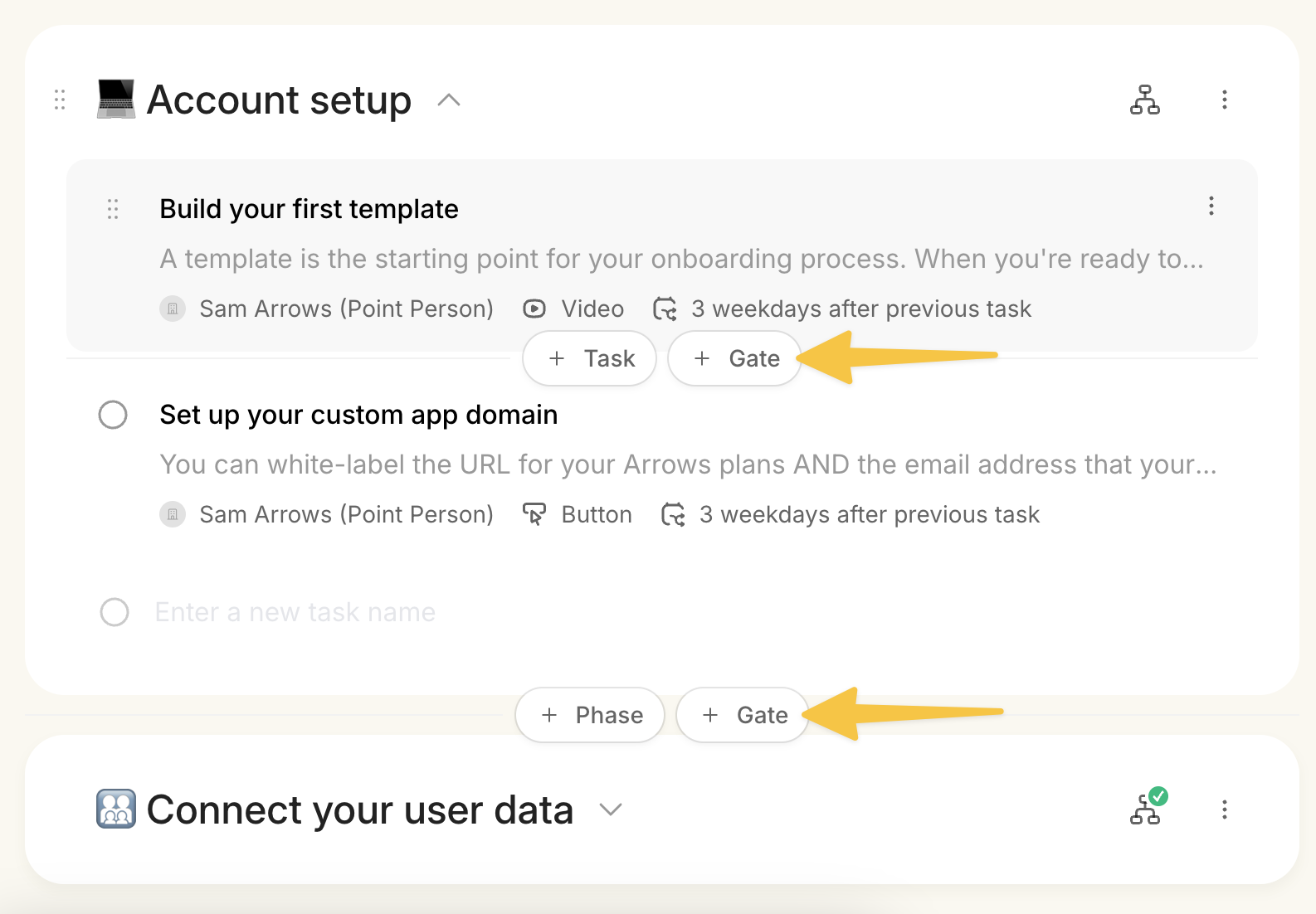This screenshot has width=1316, height=914.
Task: Add a new Phase below Account setup
Action: [589, 715]
